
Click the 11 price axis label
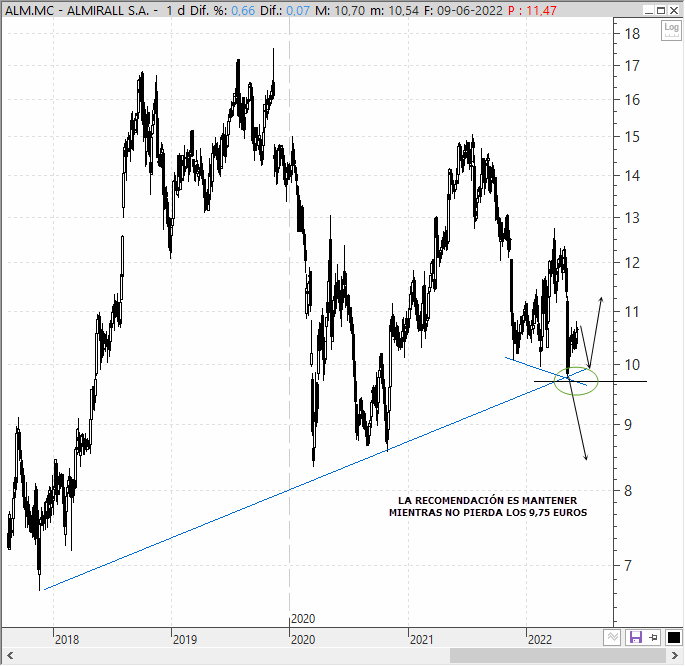coord(632,312)
